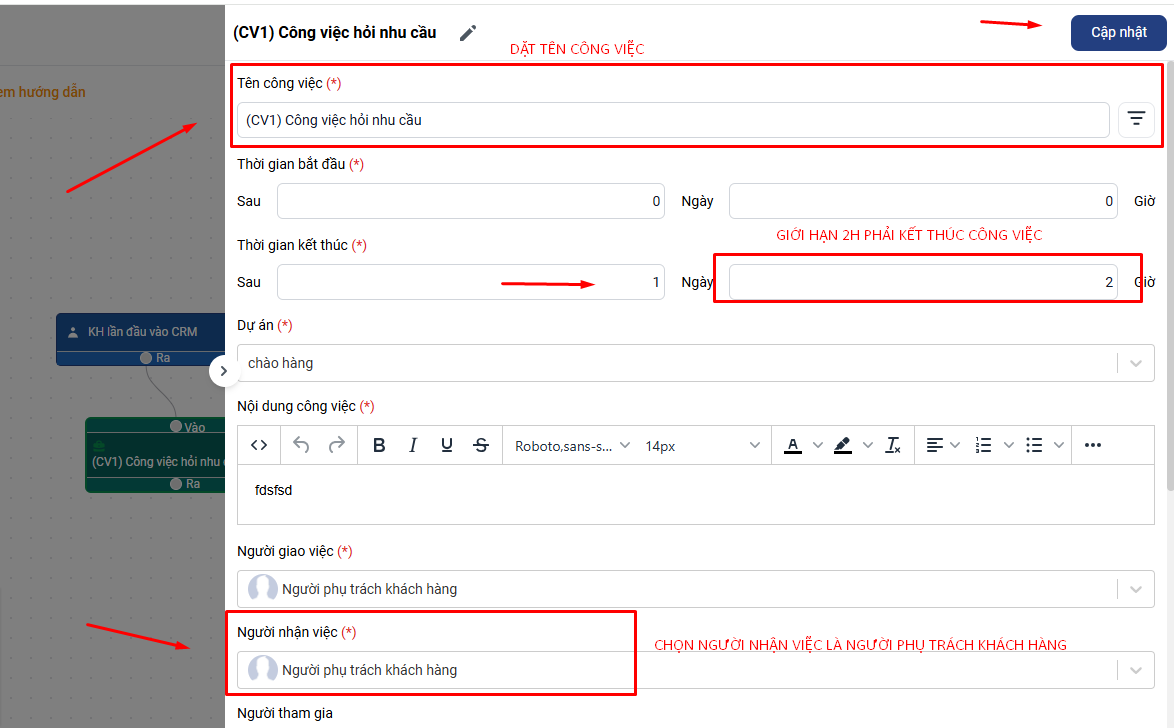1174x728 pixels.
Task: Expand the Dự án project dropdown
Action: [1136, 363]
